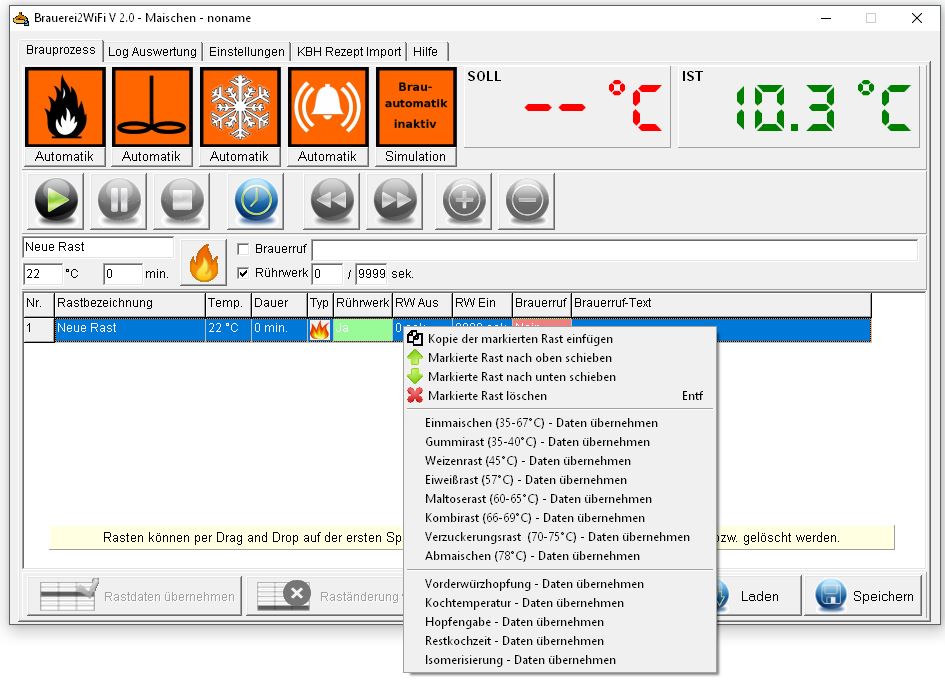Image resolution: width=945 pixels, height=681 pixels.
Task: Click the snowflake cooling icon button
Action: point(240,107)
